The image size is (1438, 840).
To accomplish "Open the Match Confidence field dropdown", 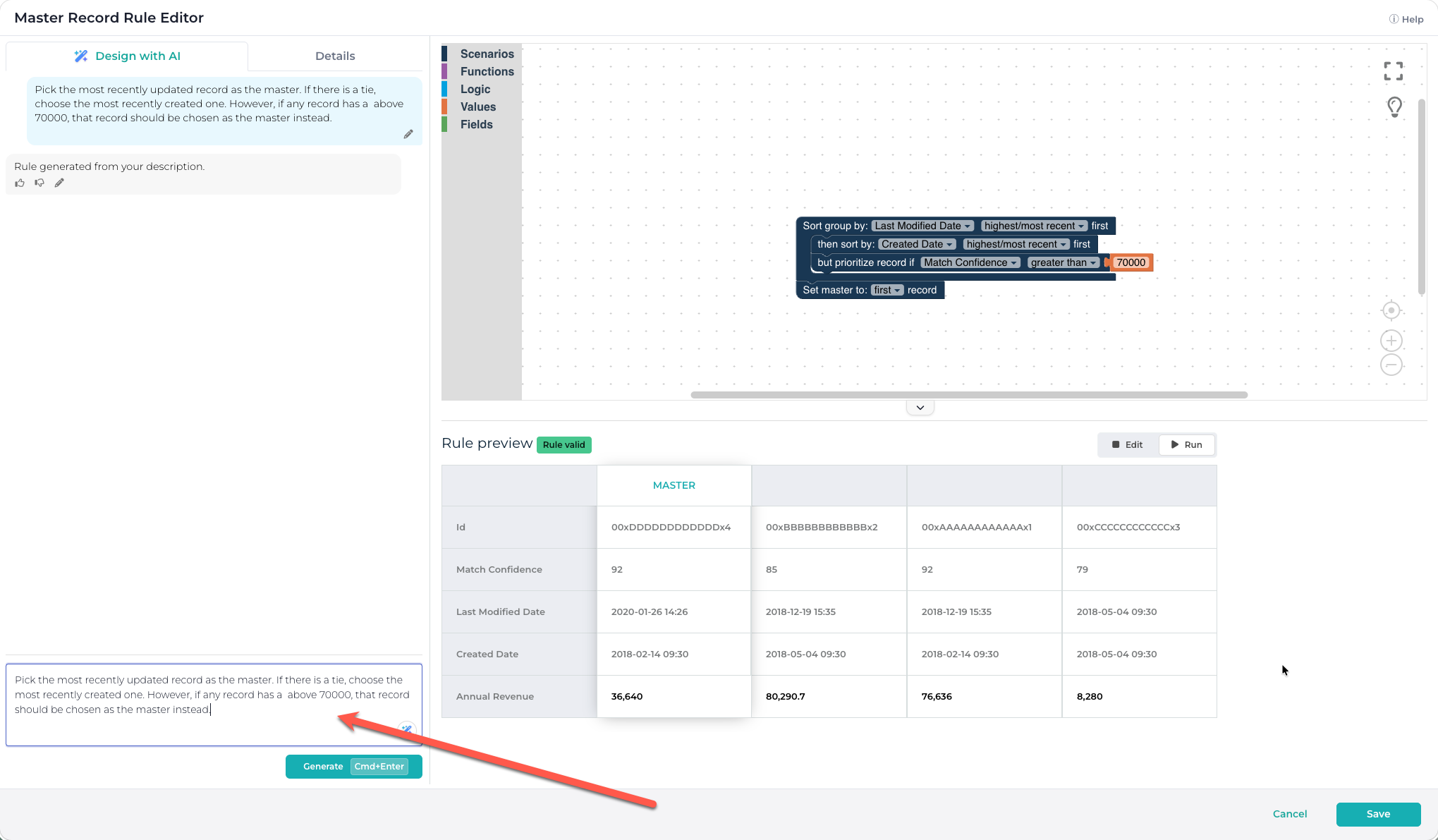I will 970,263.
